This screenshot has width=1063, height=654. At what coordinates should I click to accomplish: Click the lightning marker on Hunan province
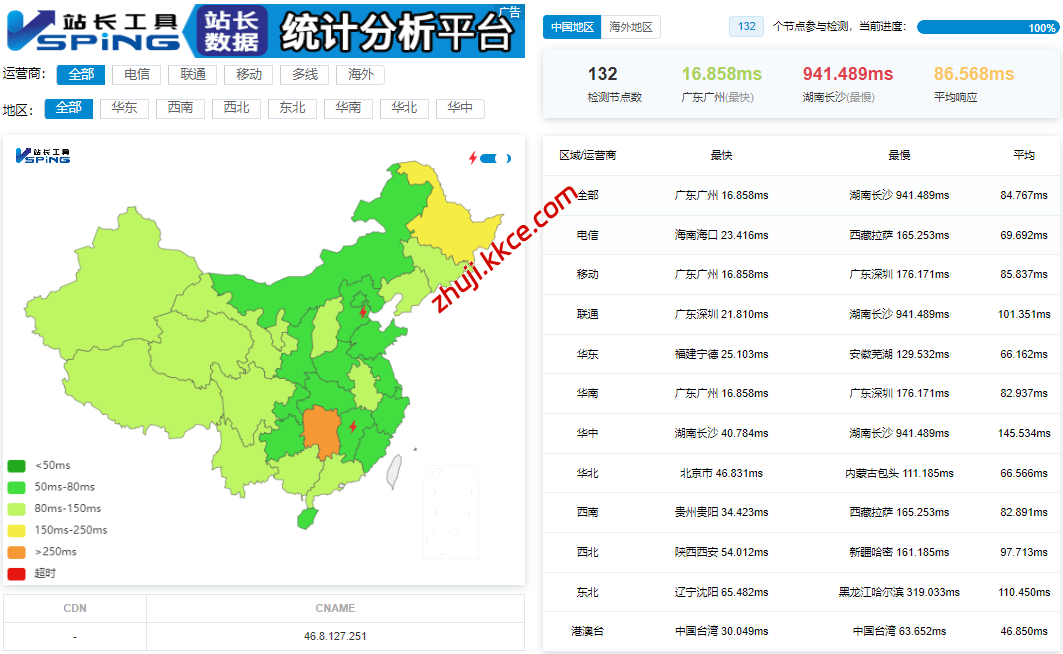pyautogui.click(x=352, y=428)
